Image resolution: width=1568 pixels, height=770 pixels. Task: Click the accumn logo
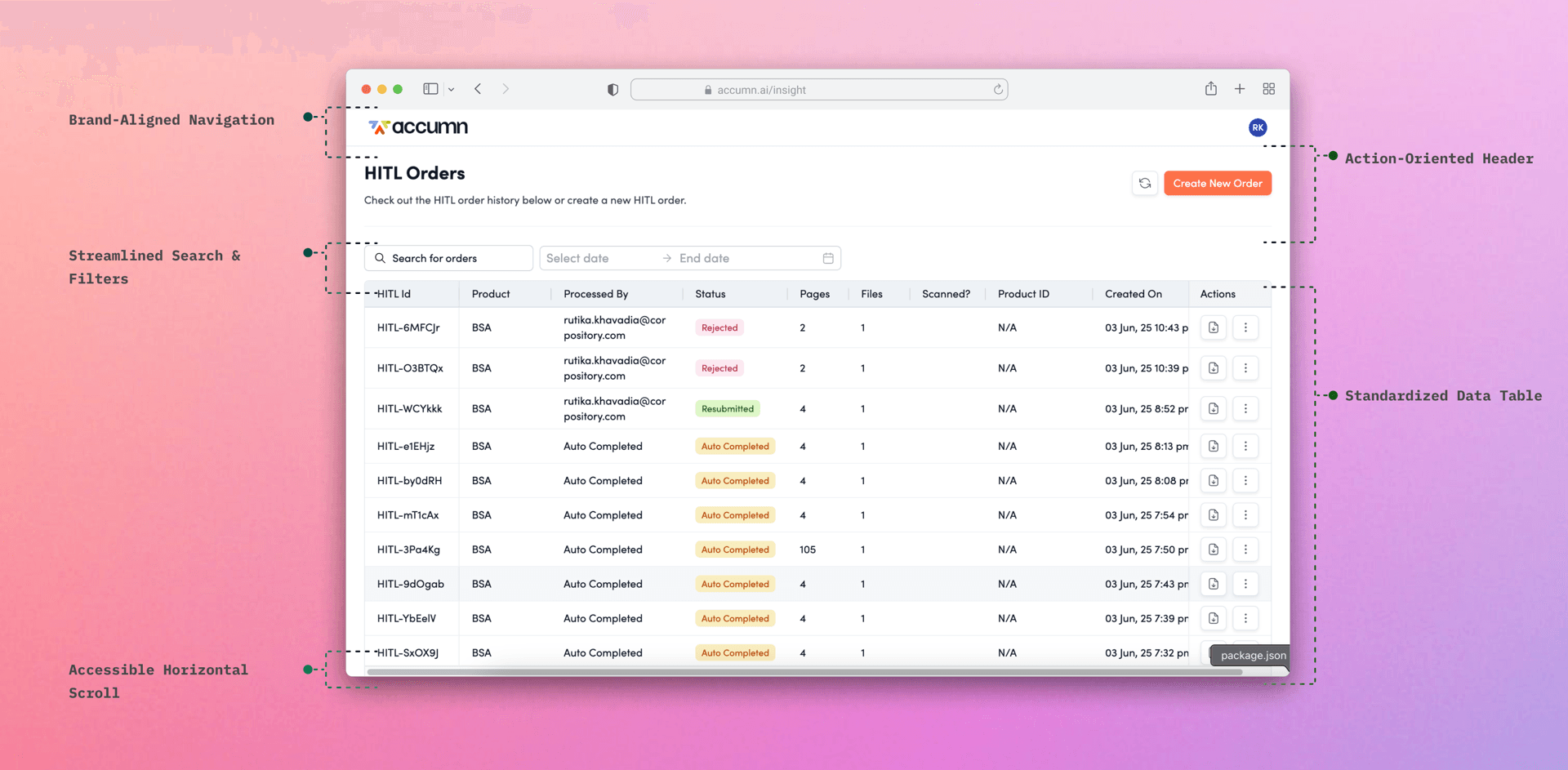click(x=418, y=127)
